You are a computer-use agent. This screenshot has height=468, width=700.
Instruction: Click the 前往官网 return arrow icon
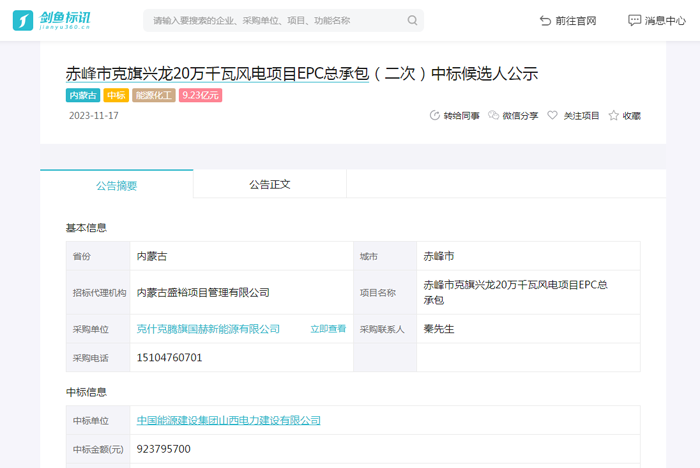tap(545, 20)
